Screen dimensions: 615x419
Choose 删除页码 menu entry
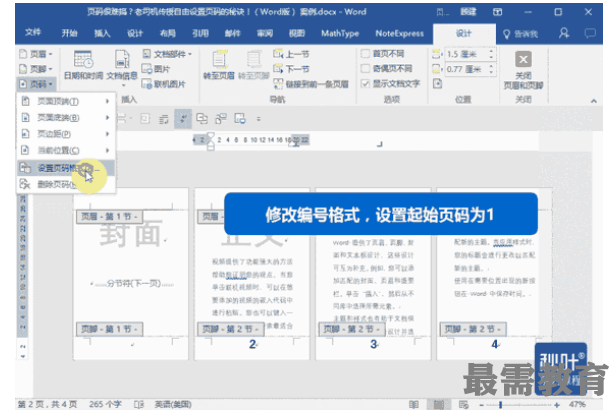pyautogui.click(x=66, y=184)
